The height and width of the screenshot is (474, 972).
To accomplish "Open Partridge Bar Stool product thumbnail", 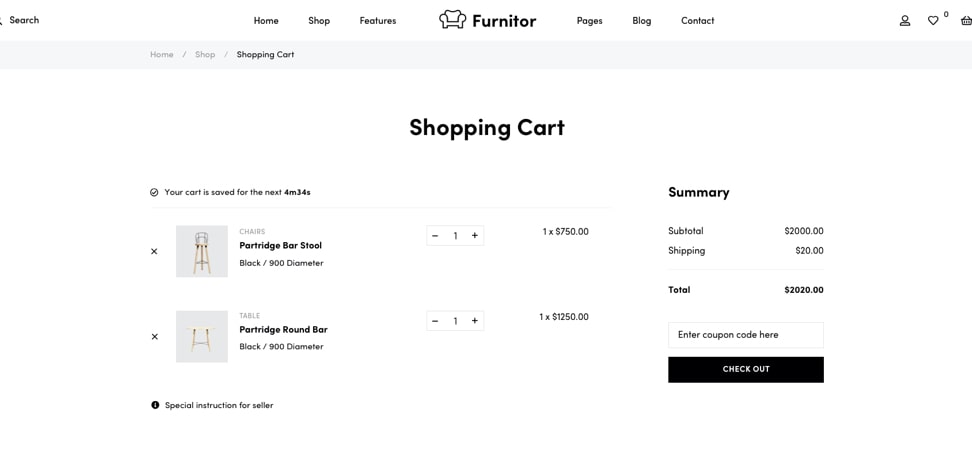I will 202,251.
